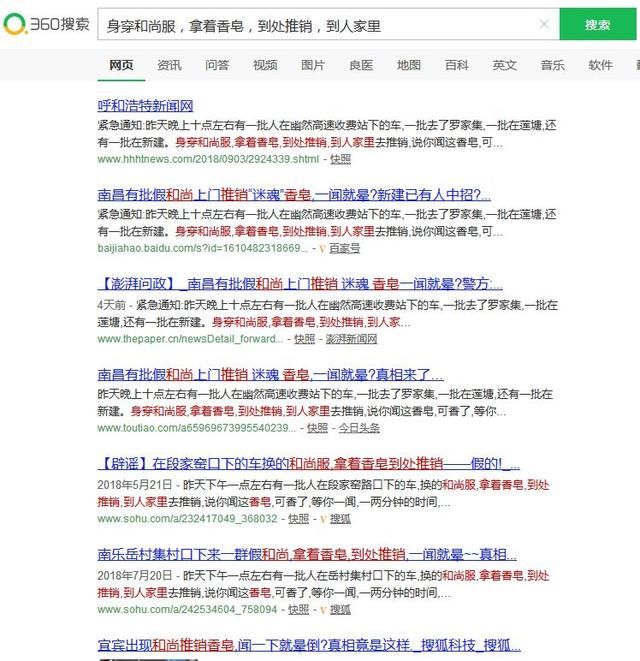This screenshot has width=640, height=661.
Task: Open result 南乐岳村集村口下来一群假和尚
Action: click(307, 554)
